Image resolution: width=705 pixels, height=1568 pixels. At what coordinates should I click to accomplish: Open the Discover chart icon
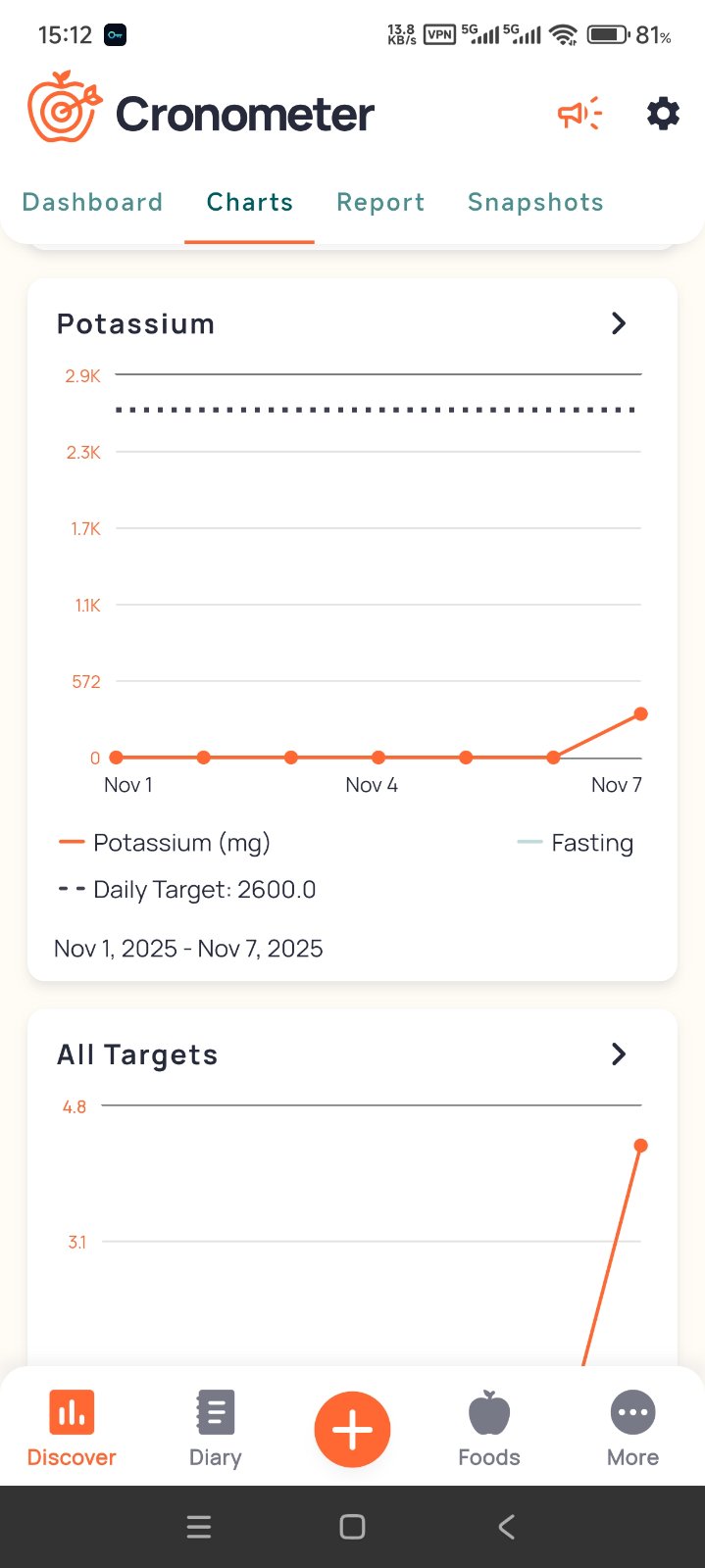(x=72, y=1413)
